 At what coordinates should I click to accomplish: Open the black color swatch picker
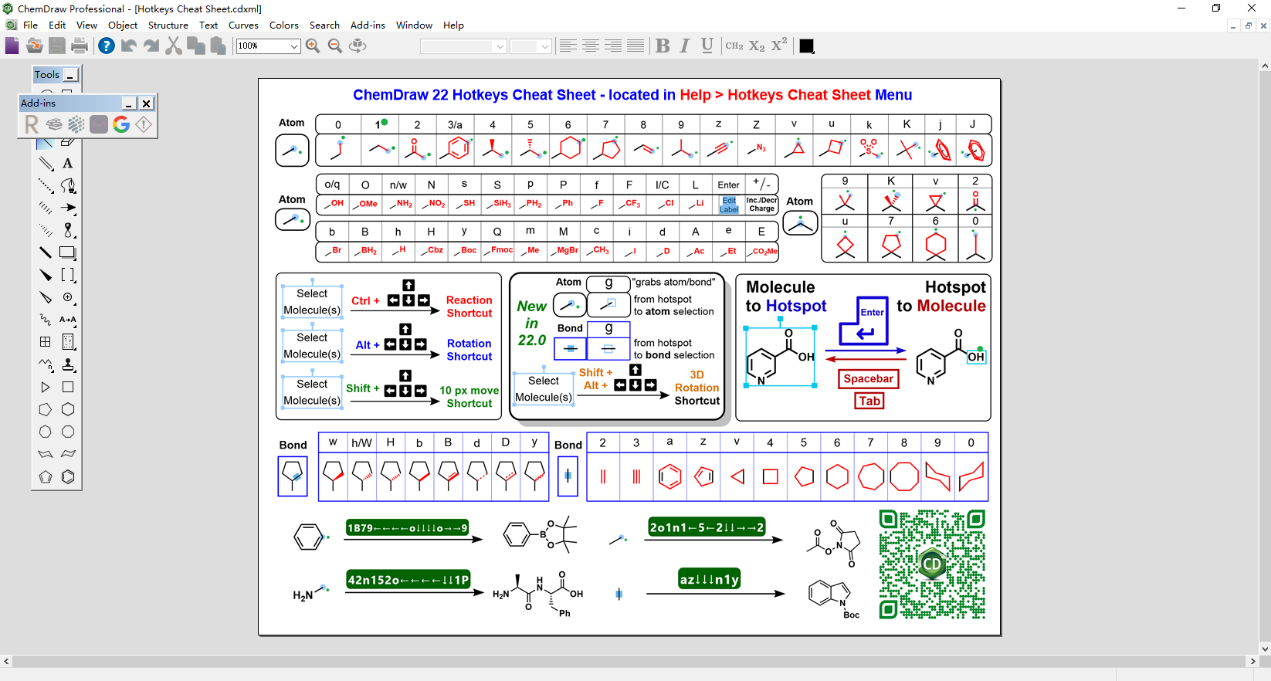(806, 46)
